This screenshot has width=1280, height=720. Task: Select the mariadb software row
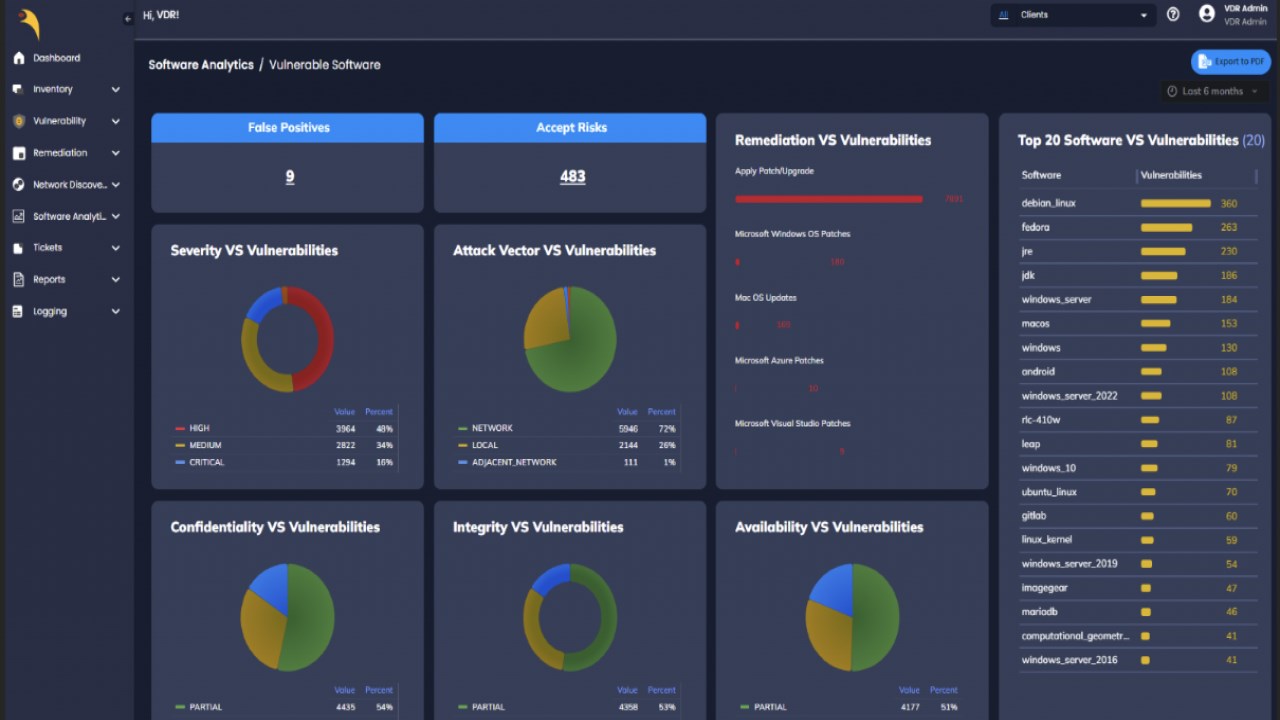pos(1137,612)
